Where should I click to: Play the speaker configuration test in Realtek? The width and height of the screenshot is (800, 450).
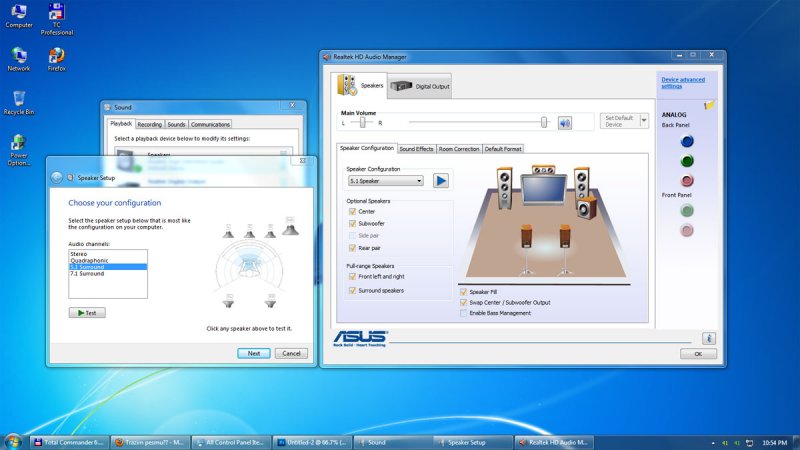pos(441,181)
